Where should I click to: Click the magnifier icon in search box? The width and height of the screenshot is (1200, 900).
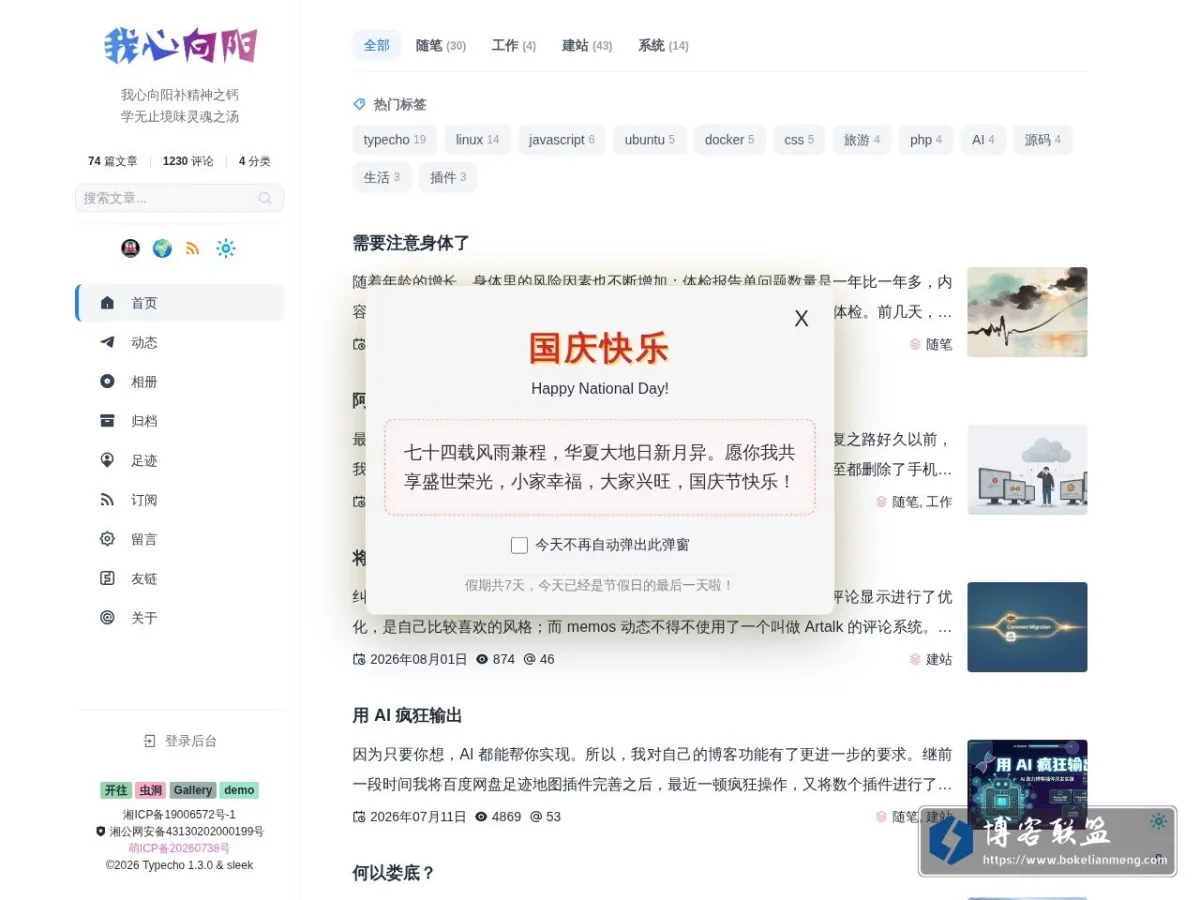tap(265, 198)
